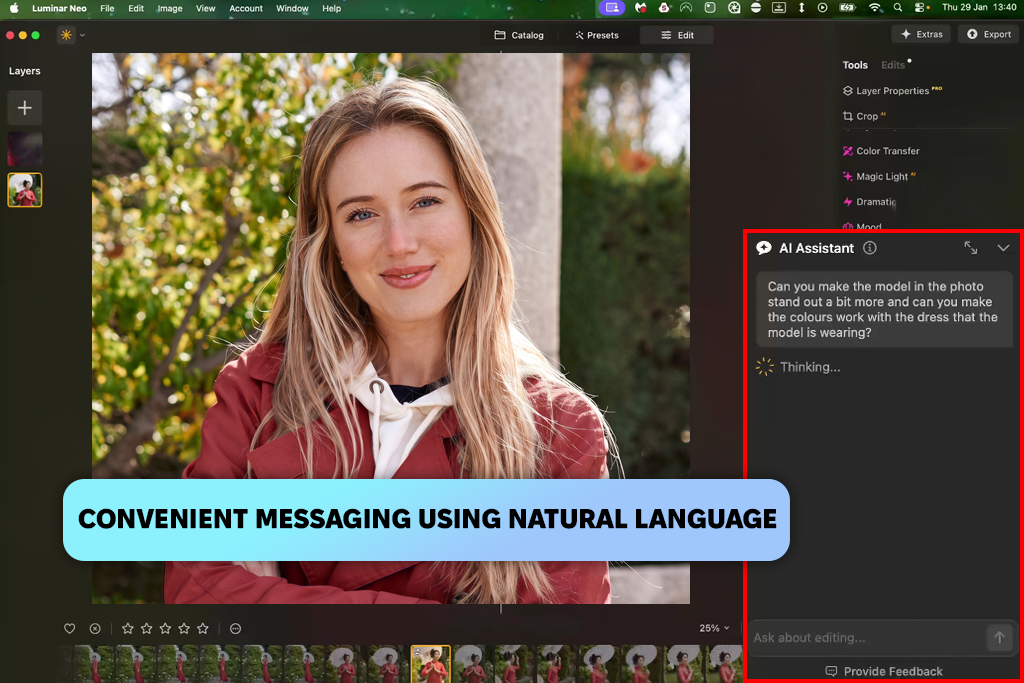The height and width of the screenshot is (683, 1024).
Task: Add a new layer with plus button
Action: [x=25, y=108]
